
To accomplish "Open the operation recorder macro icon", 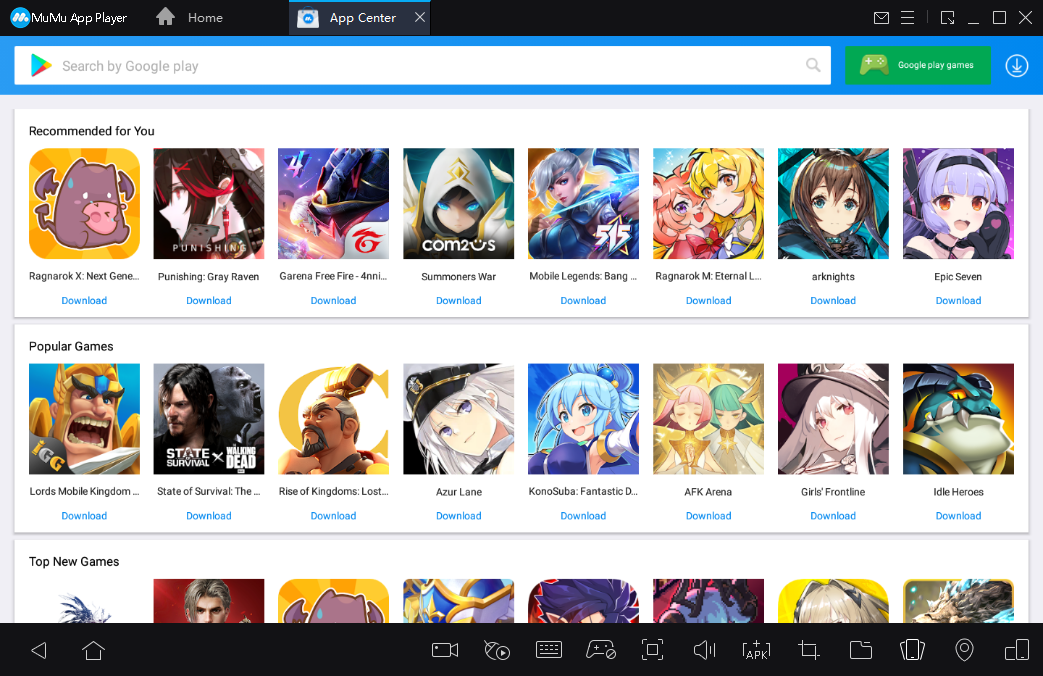I will (x=497, y=650).
